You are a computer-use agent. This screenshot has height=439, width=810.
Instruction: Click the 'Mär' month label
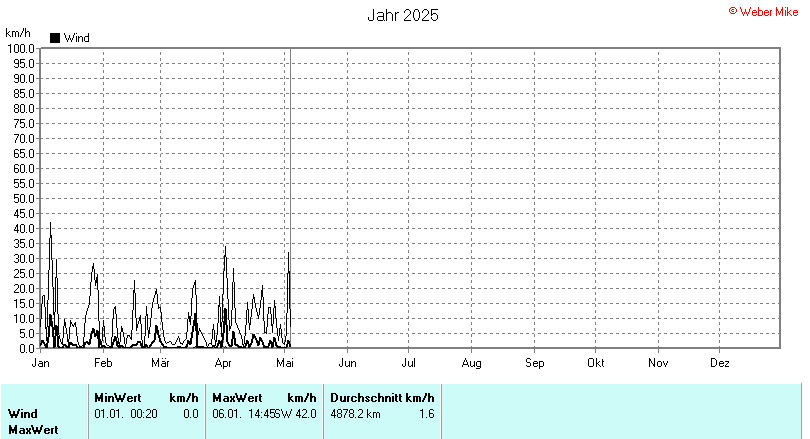point(160,363)
